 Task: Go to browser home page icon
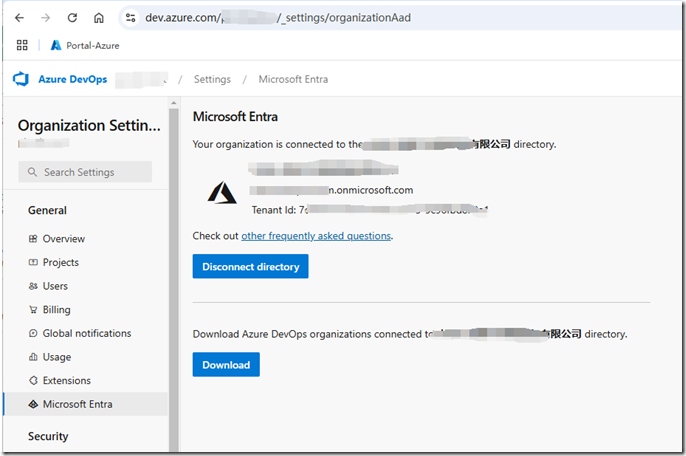click(x=98, y=18)
